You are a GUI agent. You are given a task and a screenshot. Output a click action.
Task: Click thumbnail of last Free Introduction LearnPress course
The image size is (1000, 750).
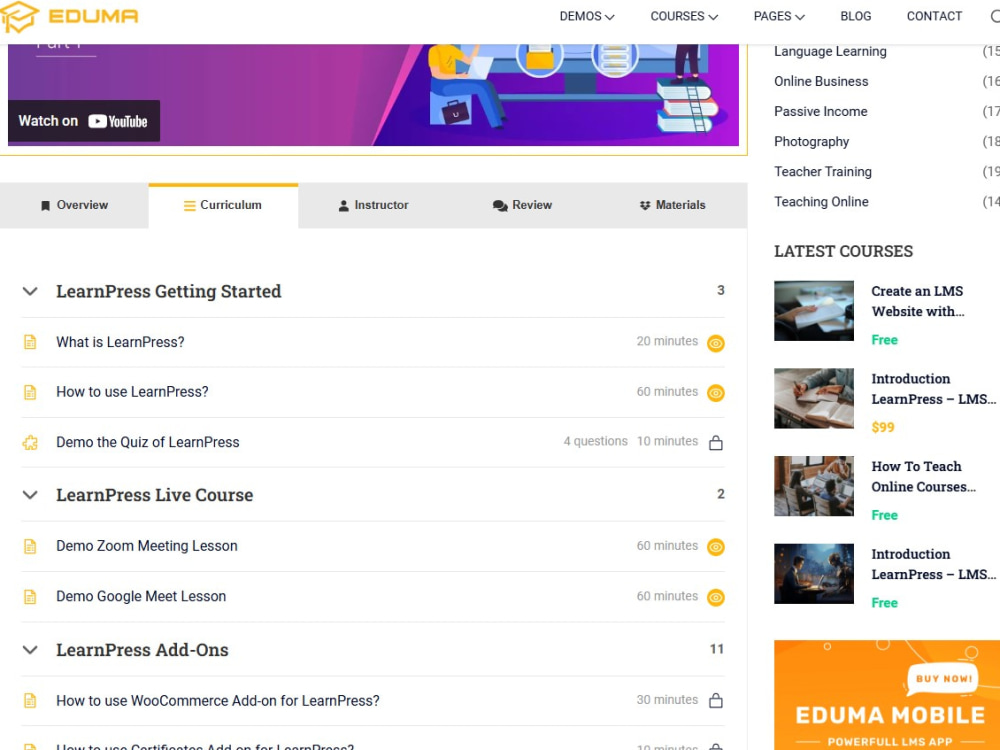pos(814,573)
